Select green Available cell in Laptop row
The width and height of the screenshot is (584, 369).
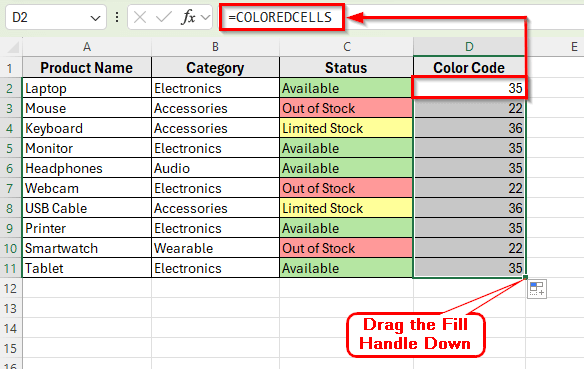tap(346, 88)
